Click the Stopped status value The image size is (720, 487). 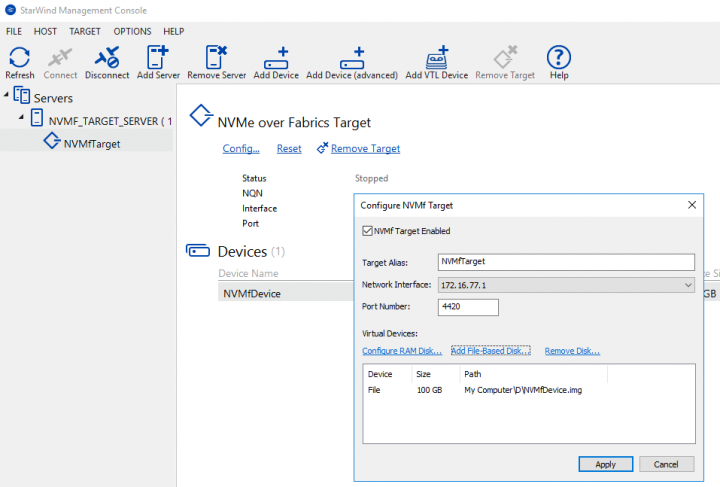pyautogui.click(x=371, y=178)
